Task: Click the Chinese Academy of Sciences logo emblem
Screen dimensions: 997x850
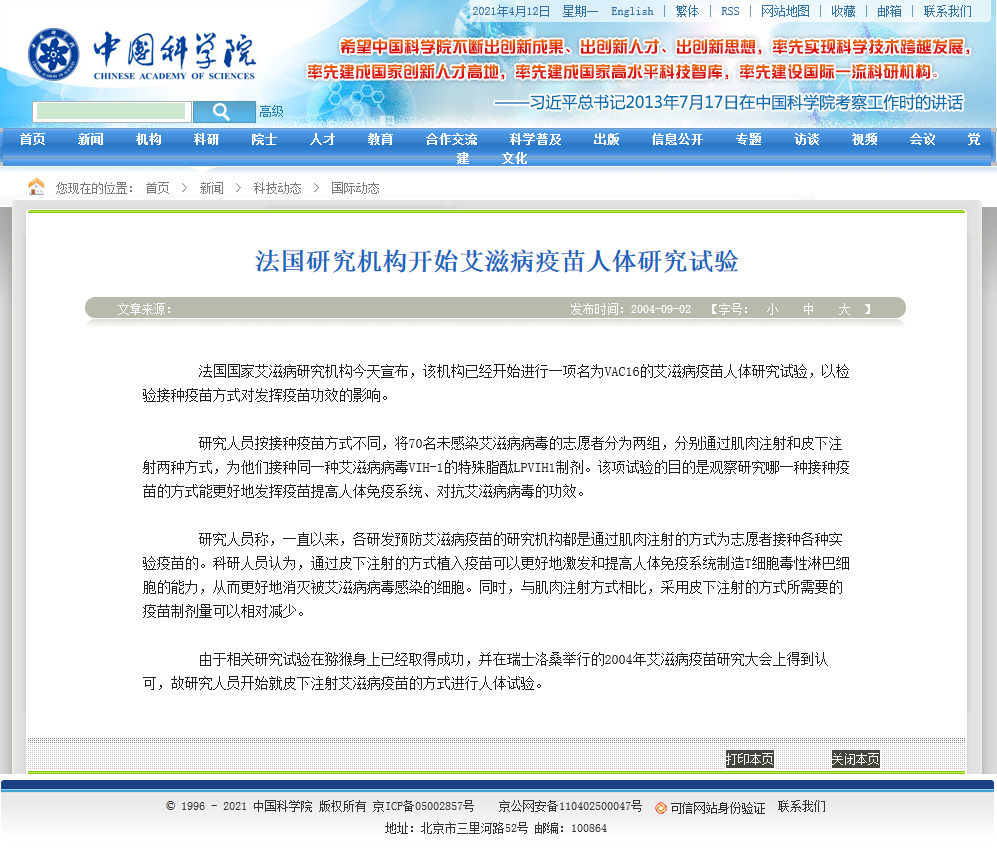Action: pyautogui.click(x=53, y=54)
